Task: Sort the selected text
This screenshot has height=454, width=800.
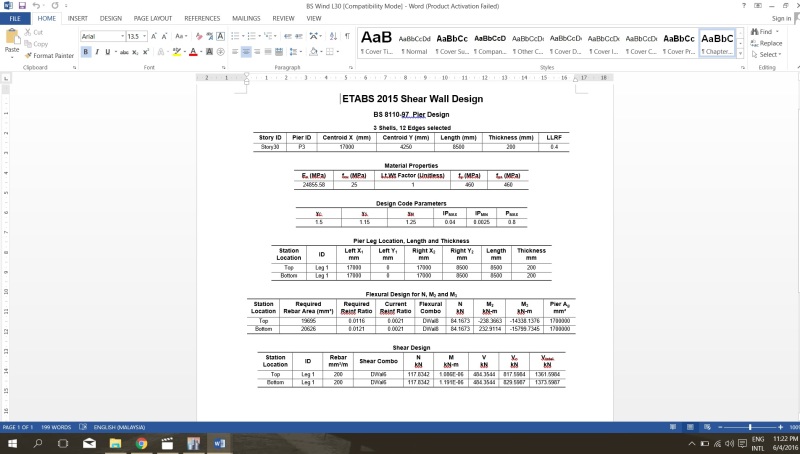Action: 333,36
